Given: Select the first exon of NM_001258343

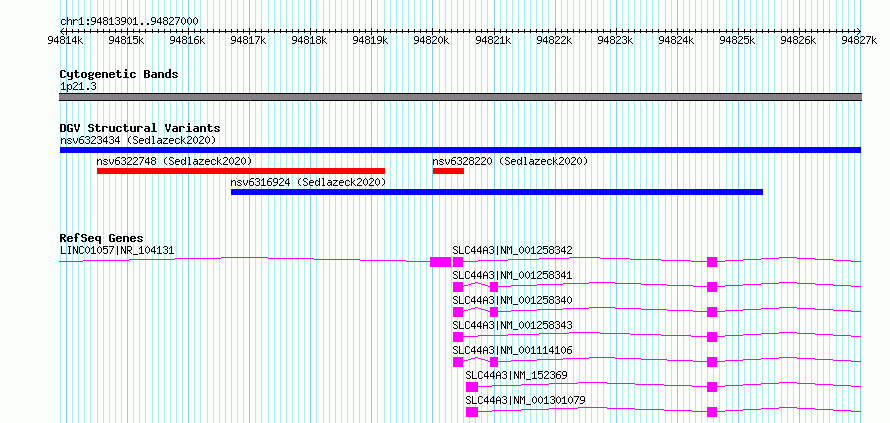Looking at the screenshot, I should [x=458, y=337].
